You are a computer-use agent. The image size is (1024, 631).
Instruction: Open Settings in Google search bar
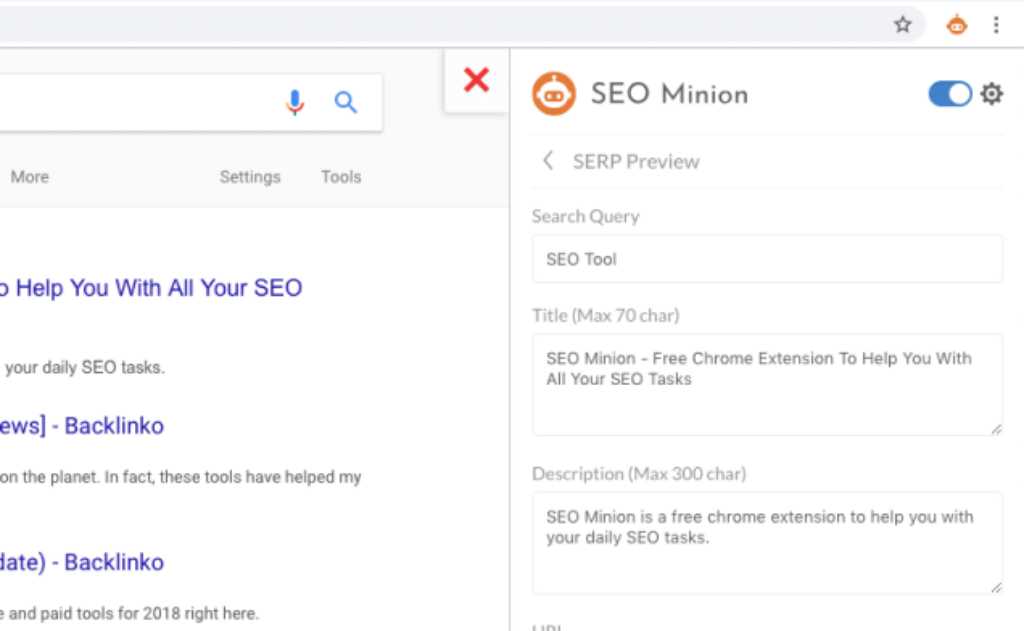coord(250,177)
